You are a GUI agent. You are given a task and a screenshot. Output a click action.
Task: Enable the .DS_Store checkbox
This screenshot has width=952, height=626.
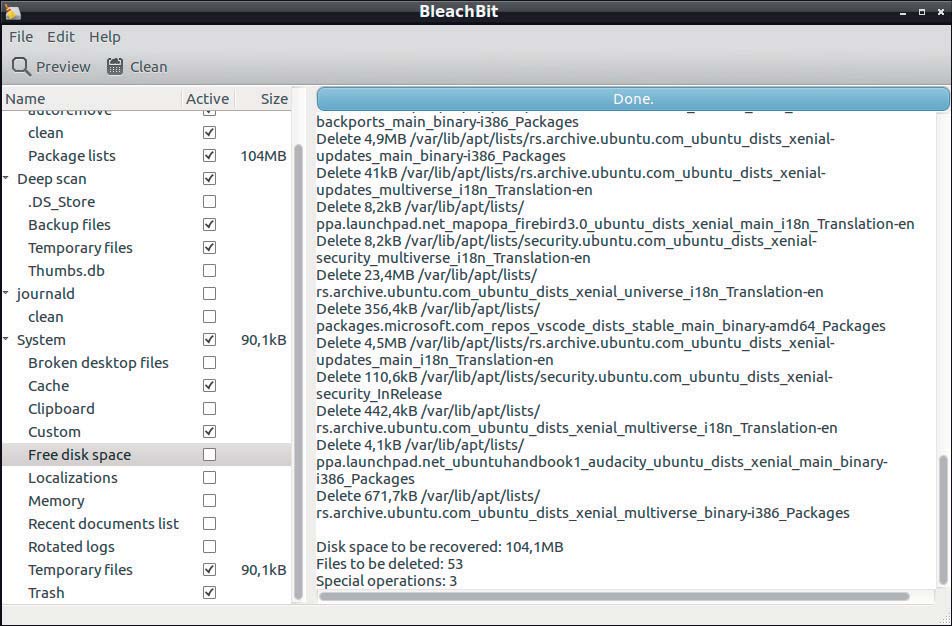209,202
